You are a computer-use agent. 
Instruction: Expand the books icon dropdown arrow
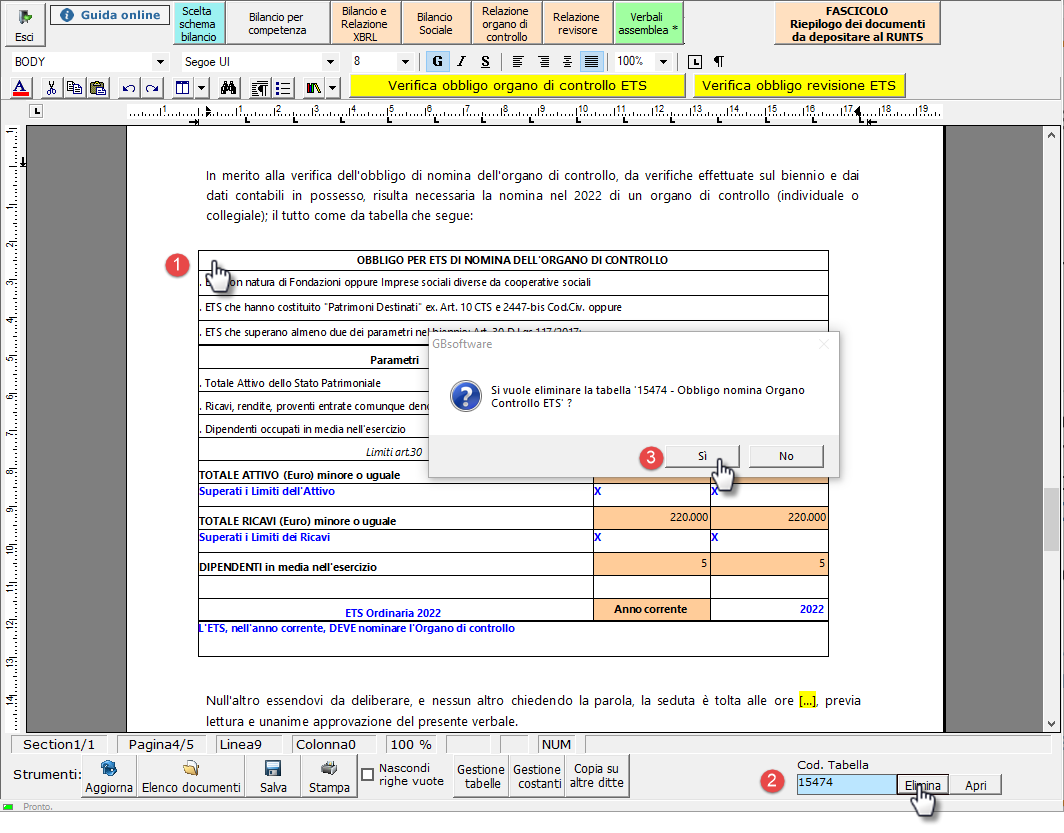tap(332, 88)
